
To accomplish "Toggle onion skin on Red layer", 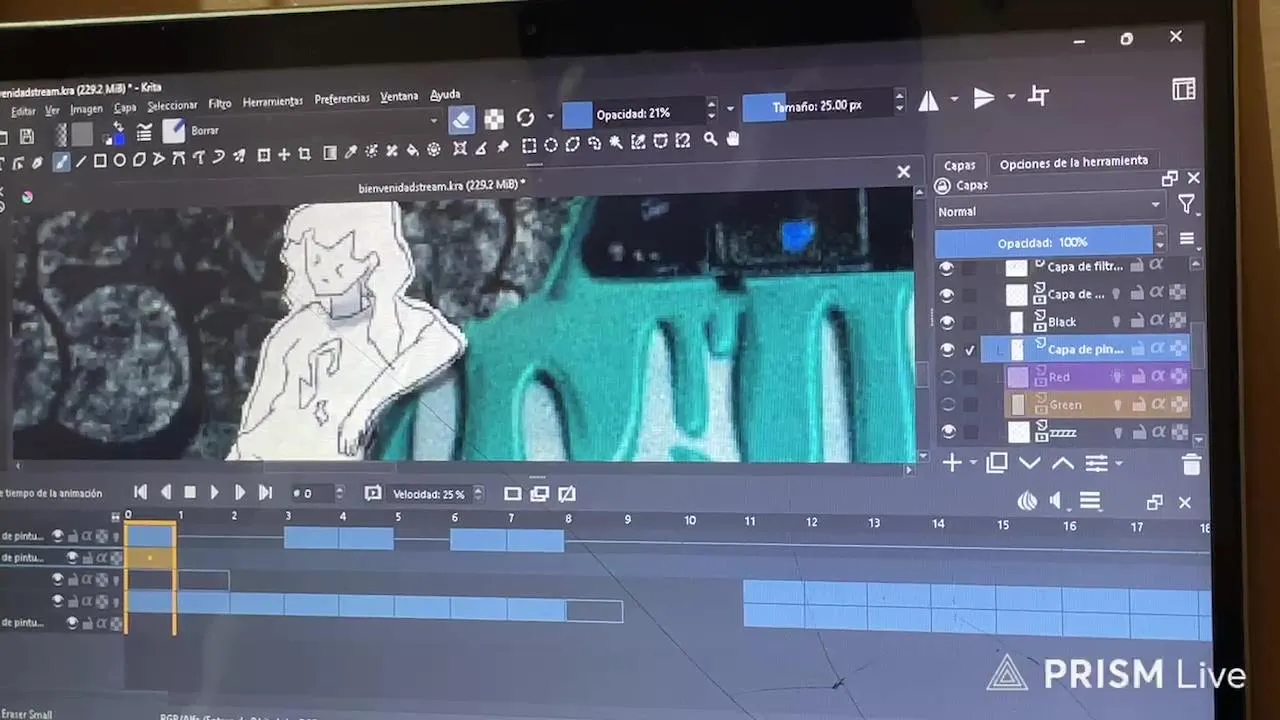I will 1117,376.
